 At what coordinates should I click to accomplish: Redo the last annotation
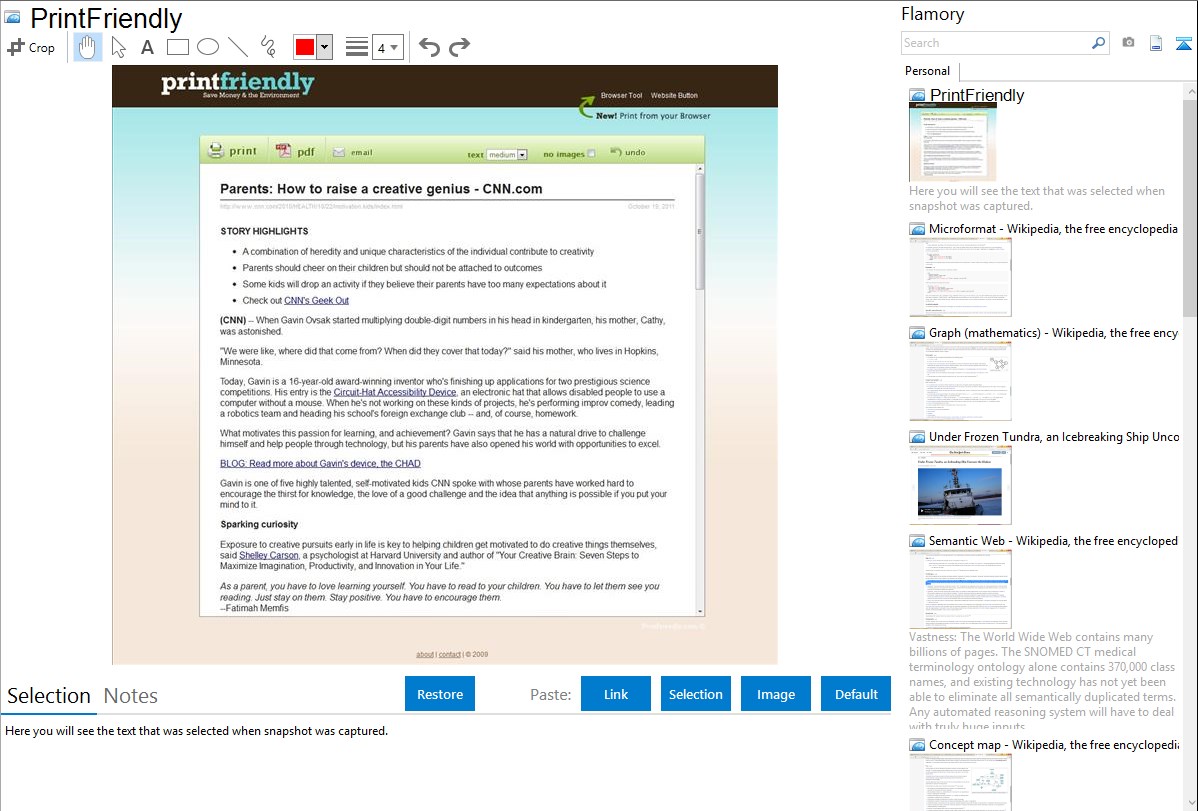[459, 47]
